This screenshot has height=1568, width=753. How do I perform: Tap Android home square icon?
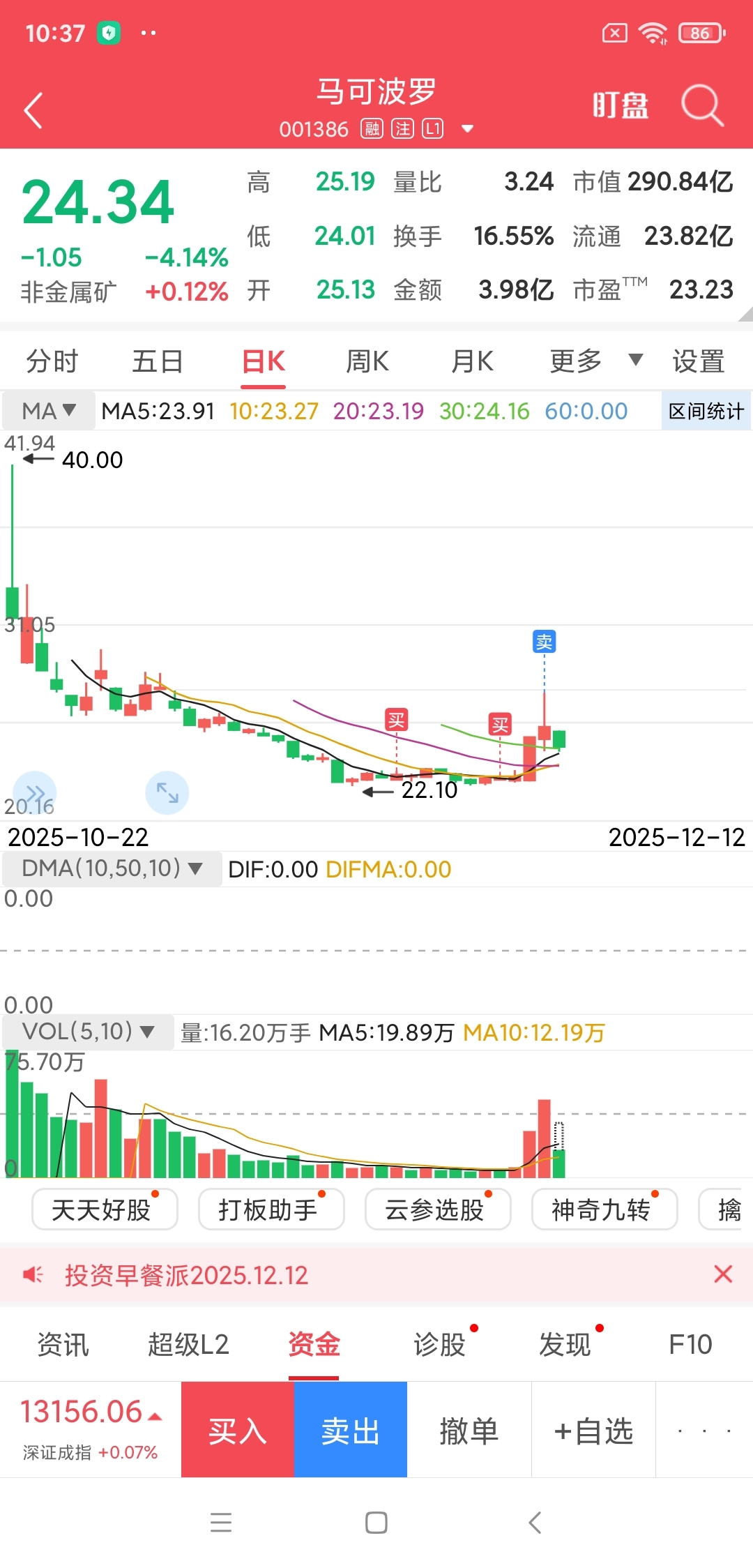click(376, 1522)
